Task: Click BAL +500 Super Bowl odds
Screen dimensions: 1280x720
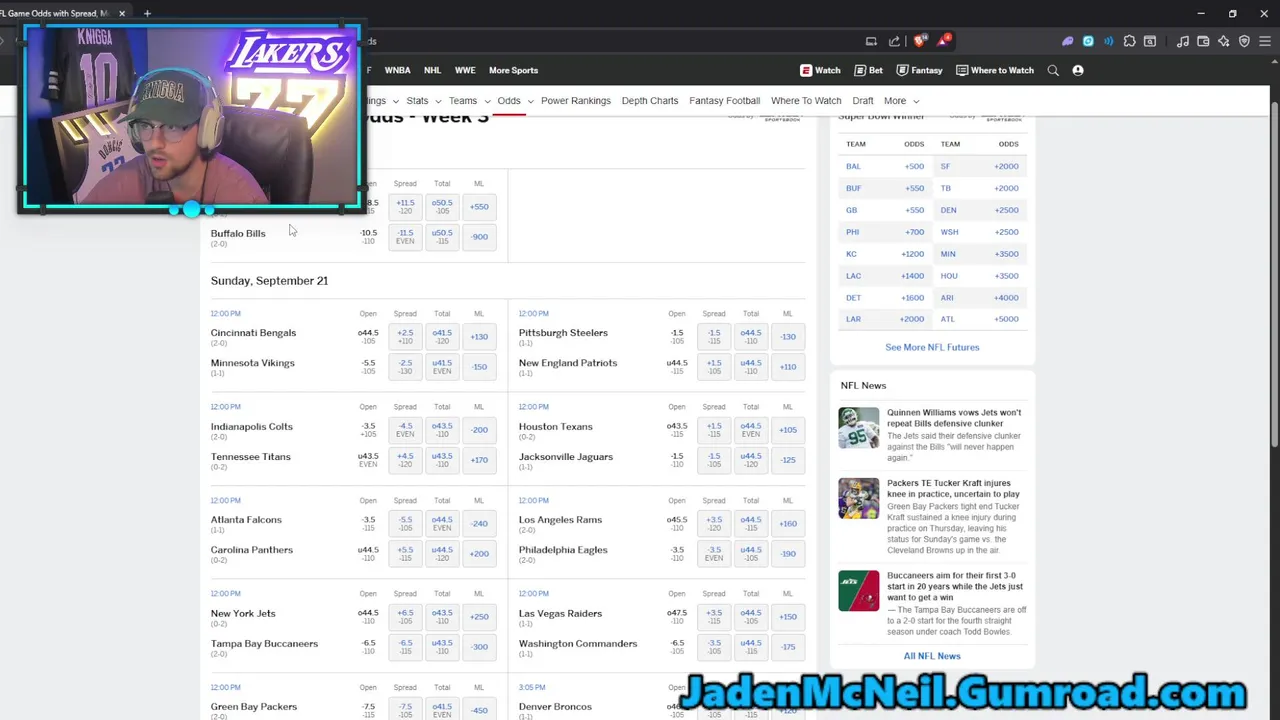Action: [914, 166]
